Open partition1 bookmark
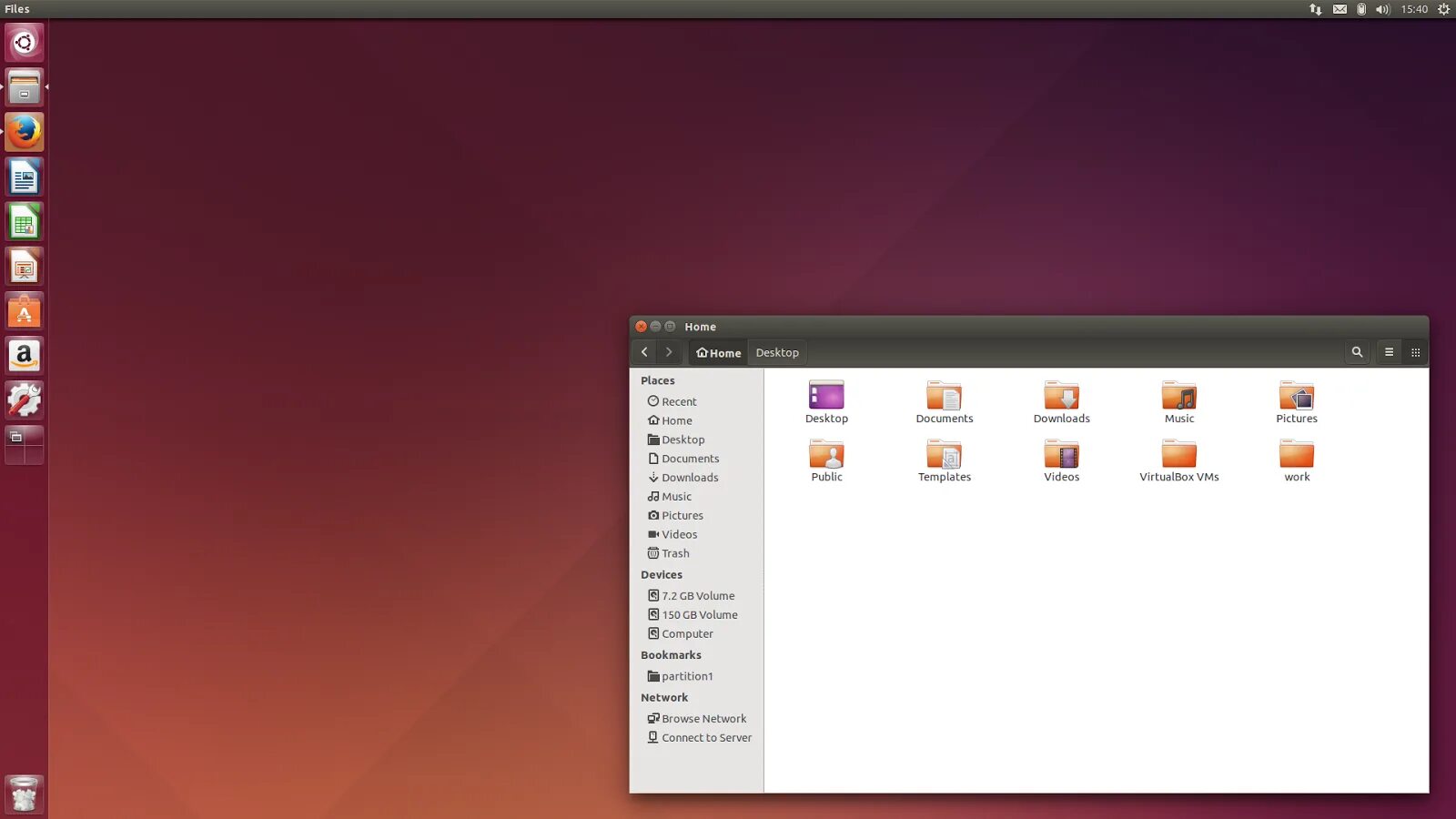The height and width of the screenshot is (819, 1456). (x=680, y=676)
